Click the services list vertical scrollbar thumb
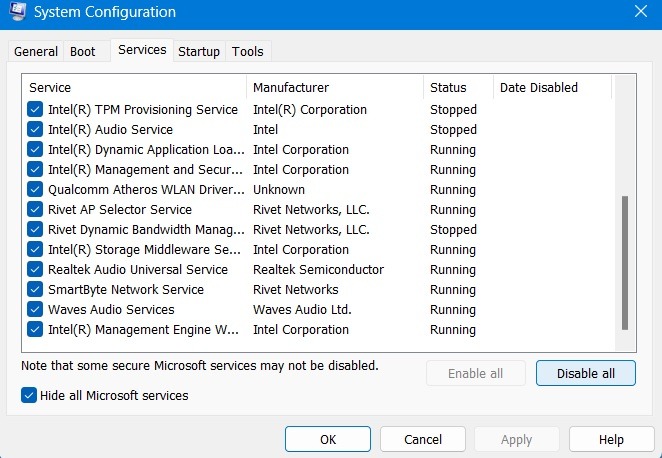Image resolution: width=662 pixels, height=458 pixels. [x=625, y=263]
